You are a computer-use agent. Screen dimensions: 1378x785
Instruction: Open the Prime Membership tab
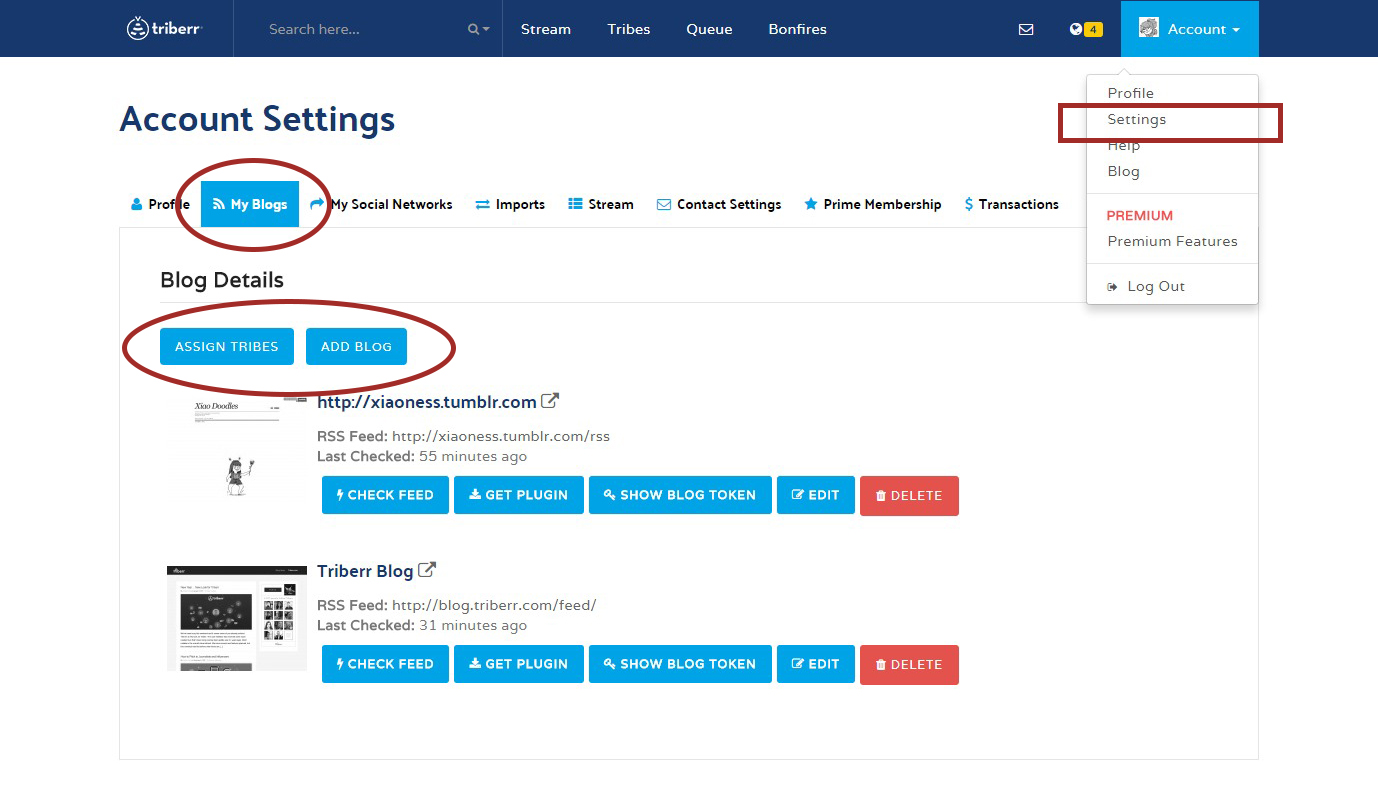873,204
